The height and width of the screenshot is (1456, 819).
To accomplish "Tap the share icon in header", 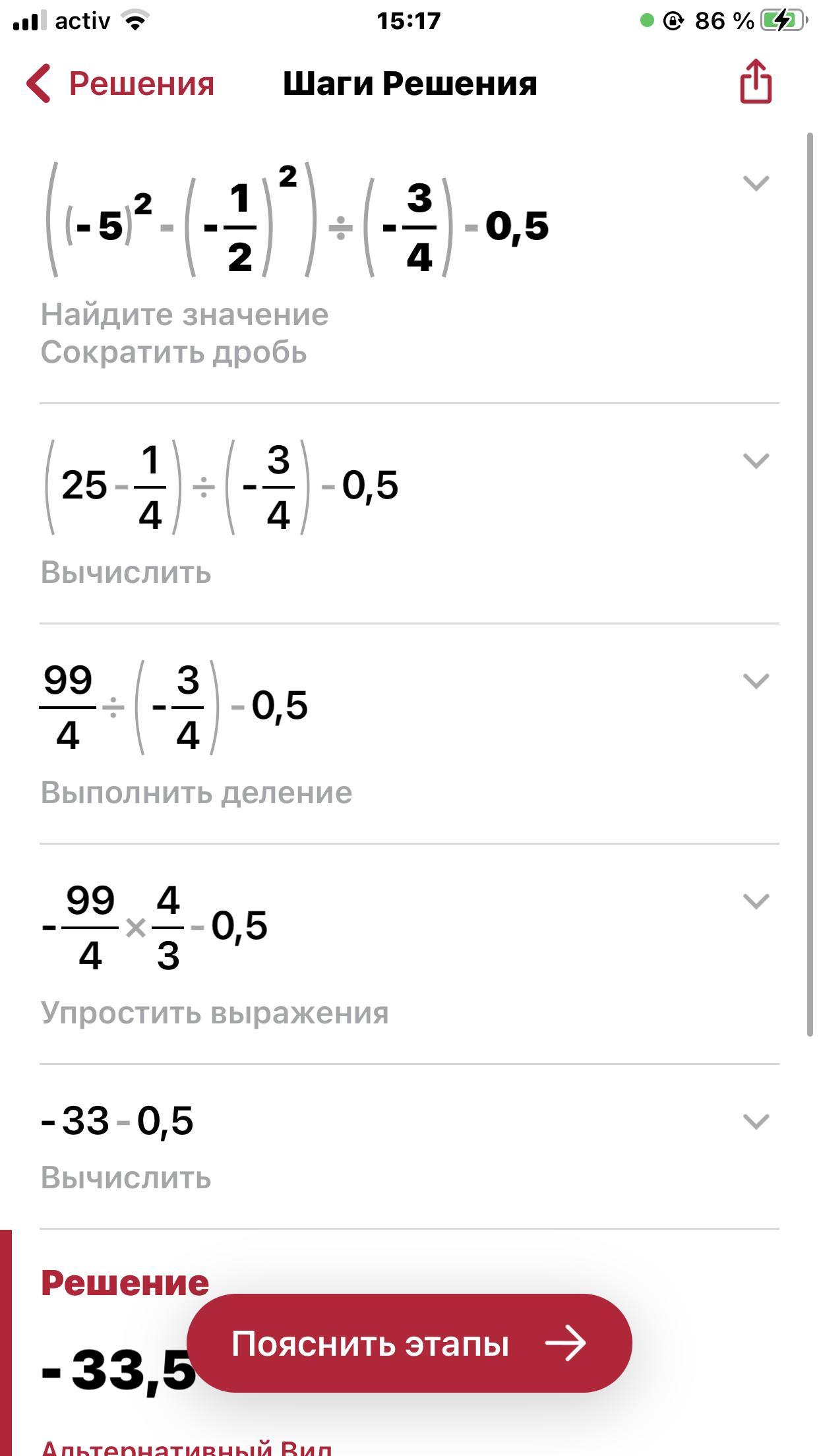I will tap(756, 82).
